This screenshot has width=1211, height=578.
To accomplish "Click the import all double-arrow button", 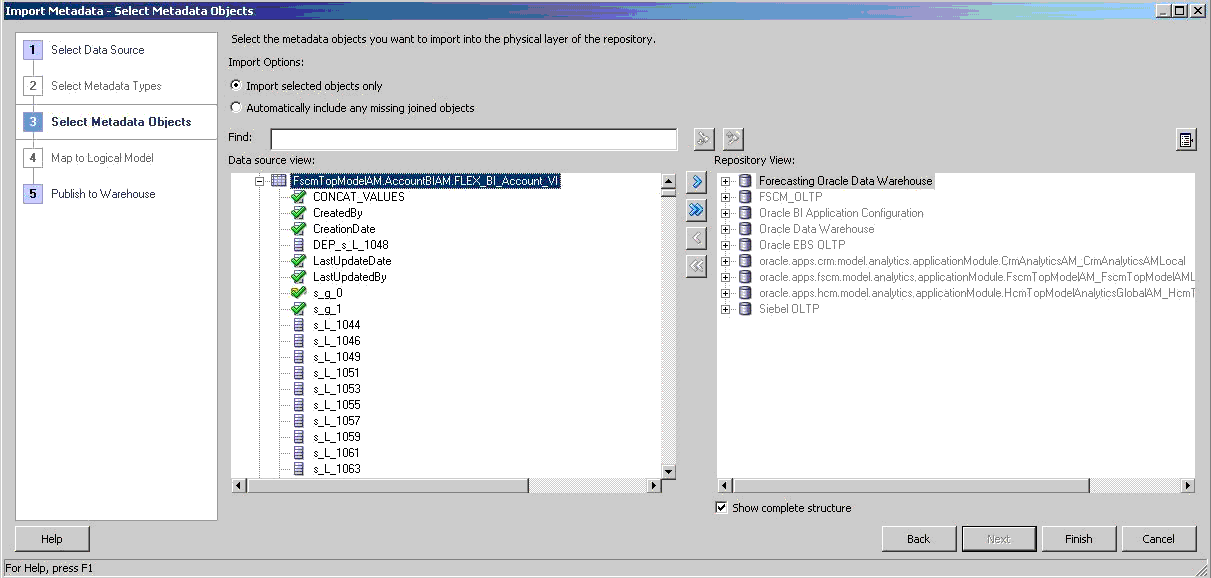I will pos(697,210).
